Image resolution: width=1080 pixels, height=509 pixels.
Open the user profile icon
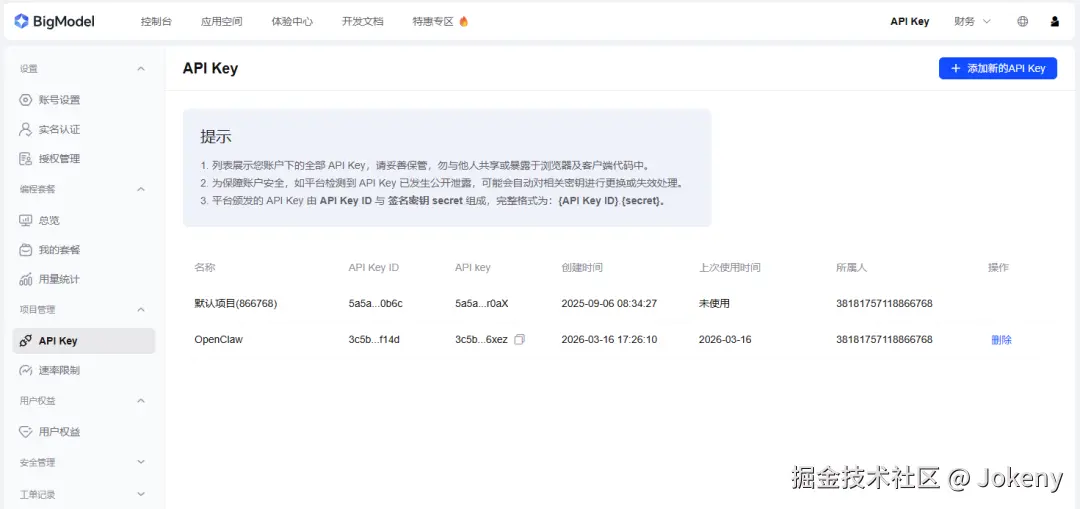[x=1055, y=21]
